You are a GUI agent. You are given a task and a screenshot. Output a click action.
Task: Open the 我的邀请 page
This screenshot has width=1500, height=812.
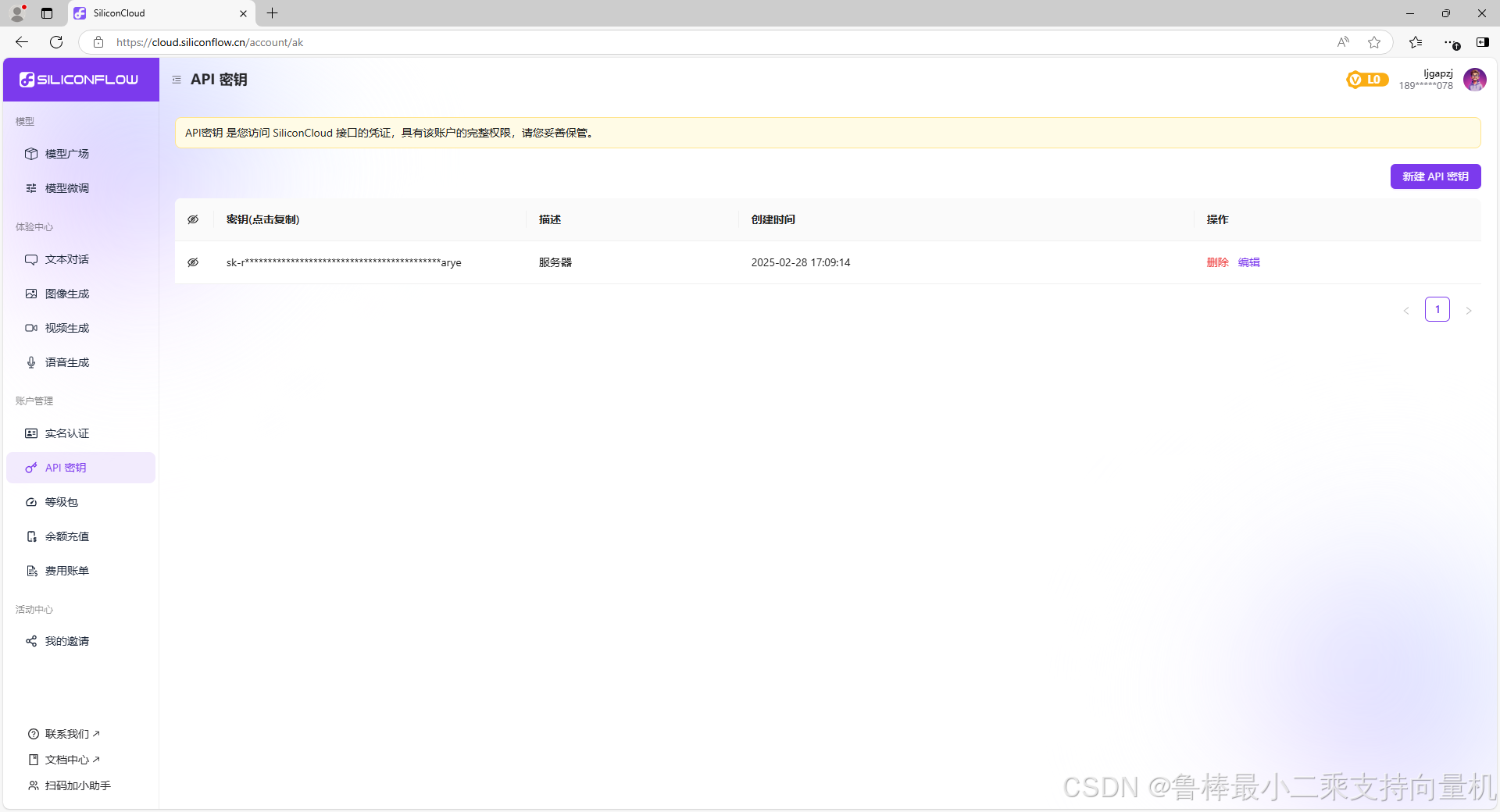(80, 641)
